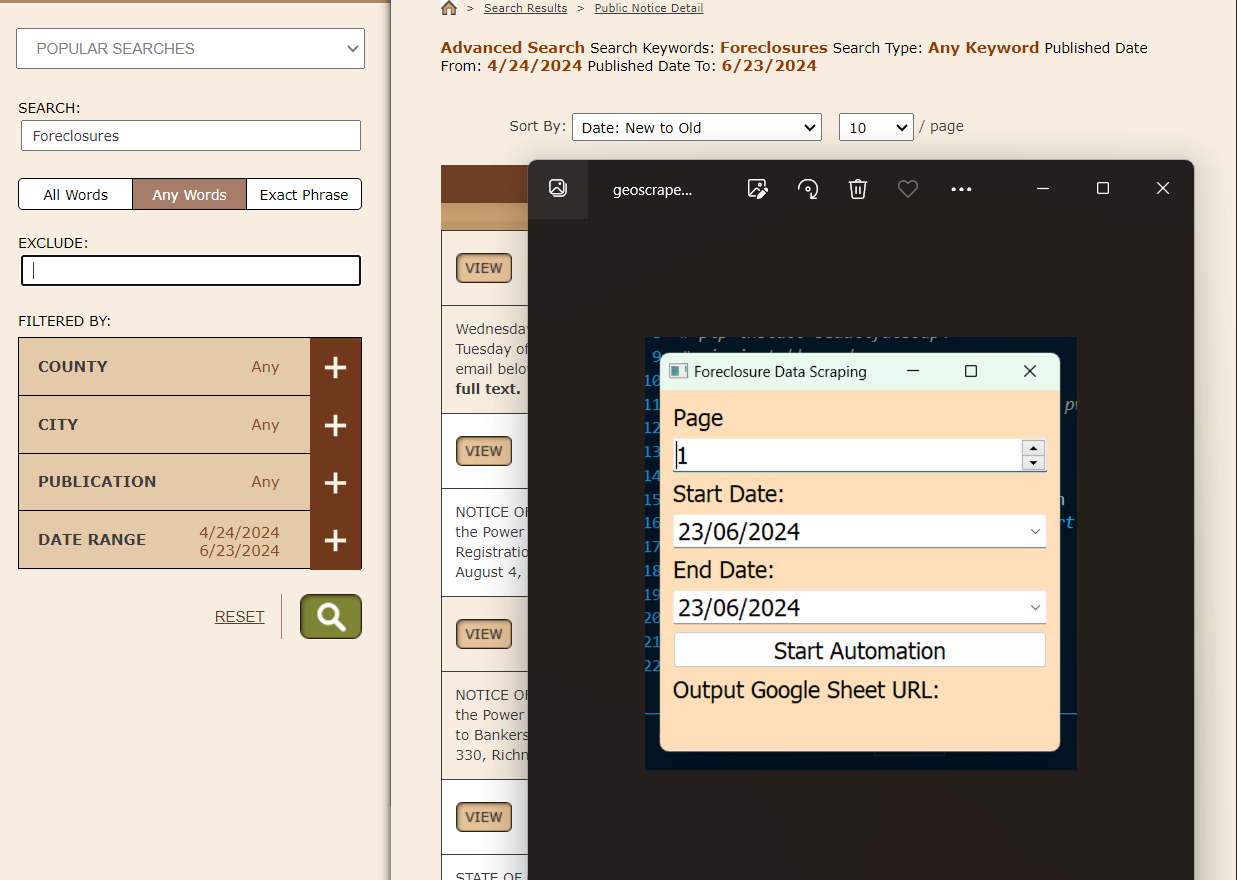
Task: Open Public Notice Detail breadcrumb link
Action: (x=648, y=8)
